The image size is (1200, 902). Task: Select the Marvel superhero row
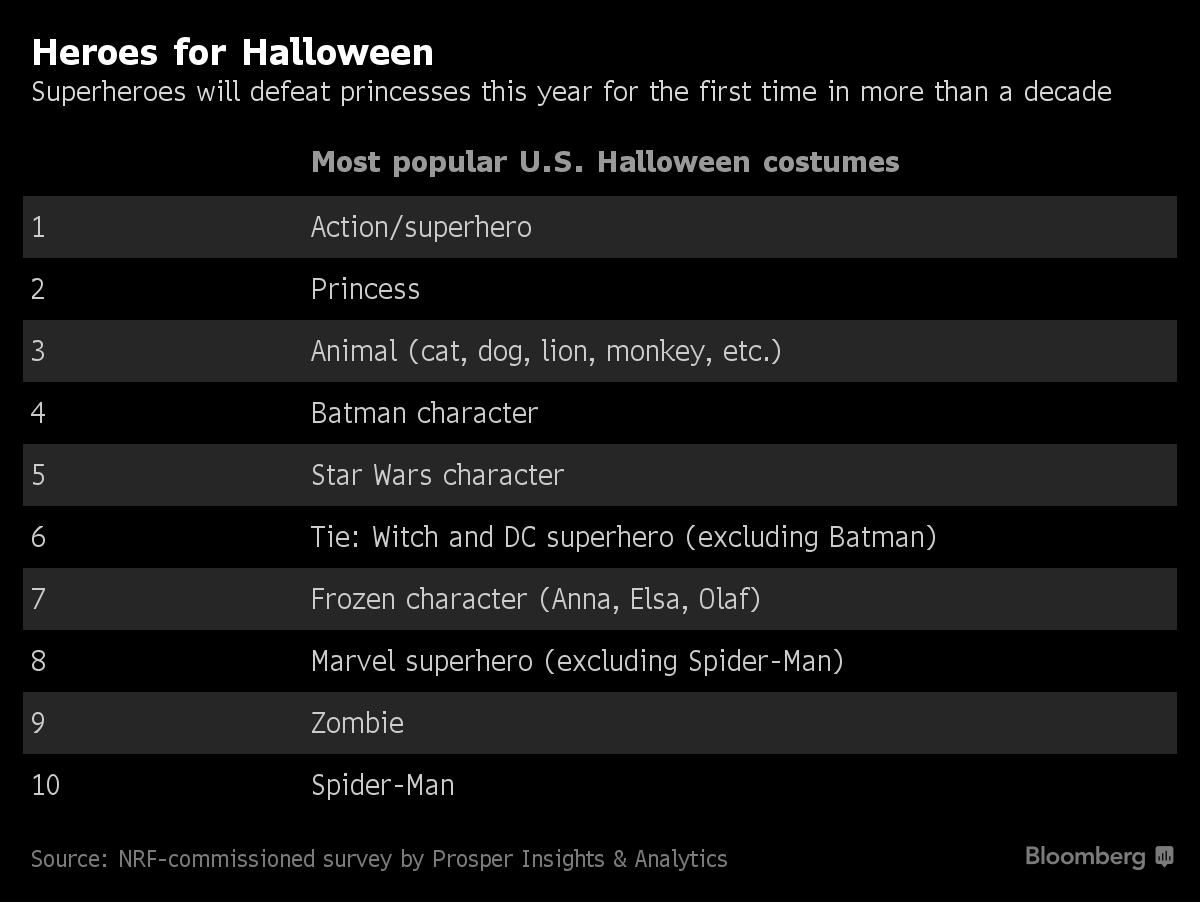pos(599,661)
